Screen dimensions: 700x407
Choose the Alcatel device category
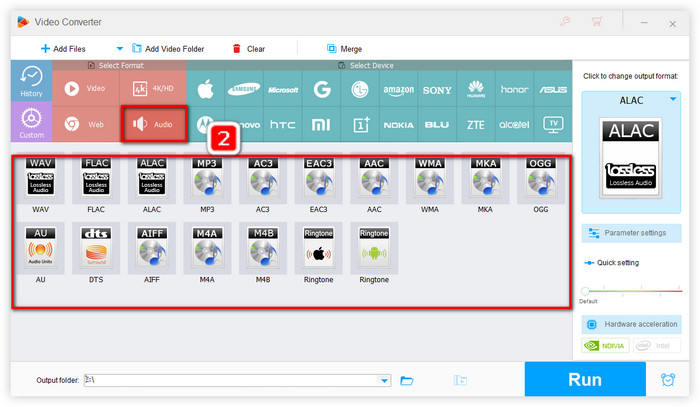pos(514,125)
